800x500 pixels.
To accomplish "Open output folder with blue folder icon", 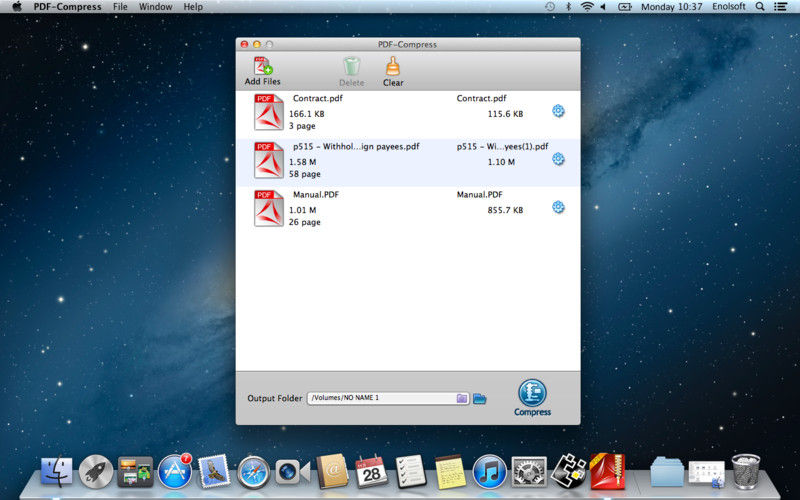I will tap(479, 398).
